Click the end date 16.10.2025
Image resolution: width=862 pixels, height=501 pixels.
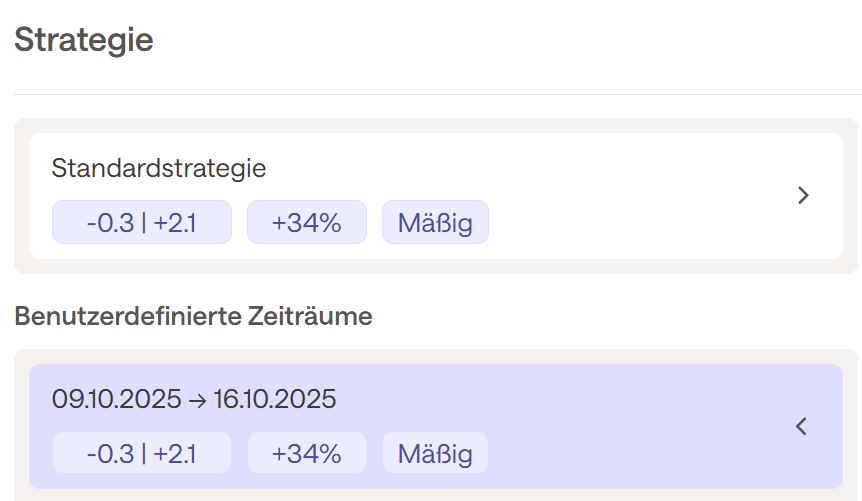point(275,400)
